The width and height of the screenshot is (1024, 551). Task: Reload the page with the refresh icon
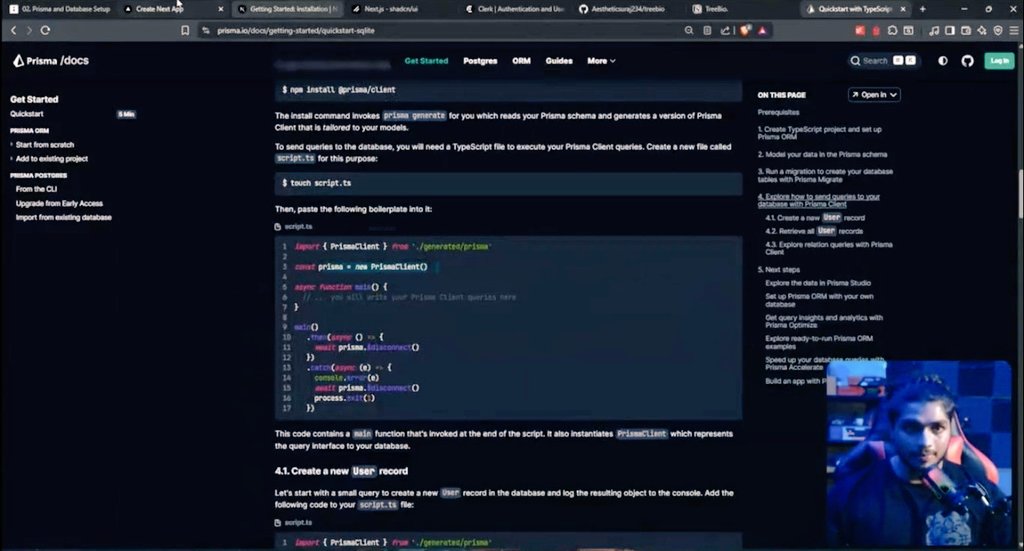coord(45,31)
